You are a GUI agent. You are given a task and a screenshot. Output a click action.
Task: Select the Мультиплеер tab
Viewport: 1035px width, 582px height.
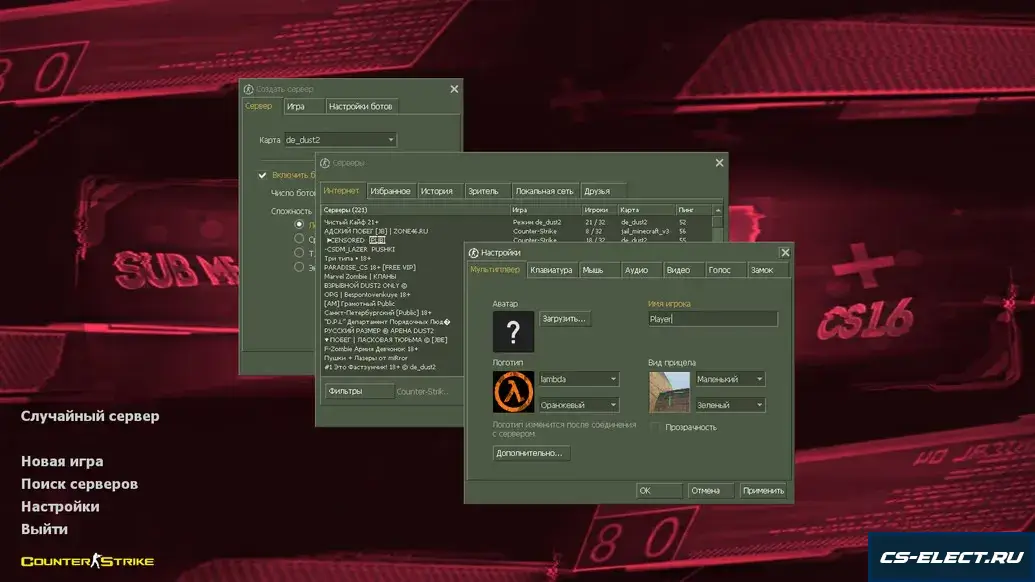495,269
